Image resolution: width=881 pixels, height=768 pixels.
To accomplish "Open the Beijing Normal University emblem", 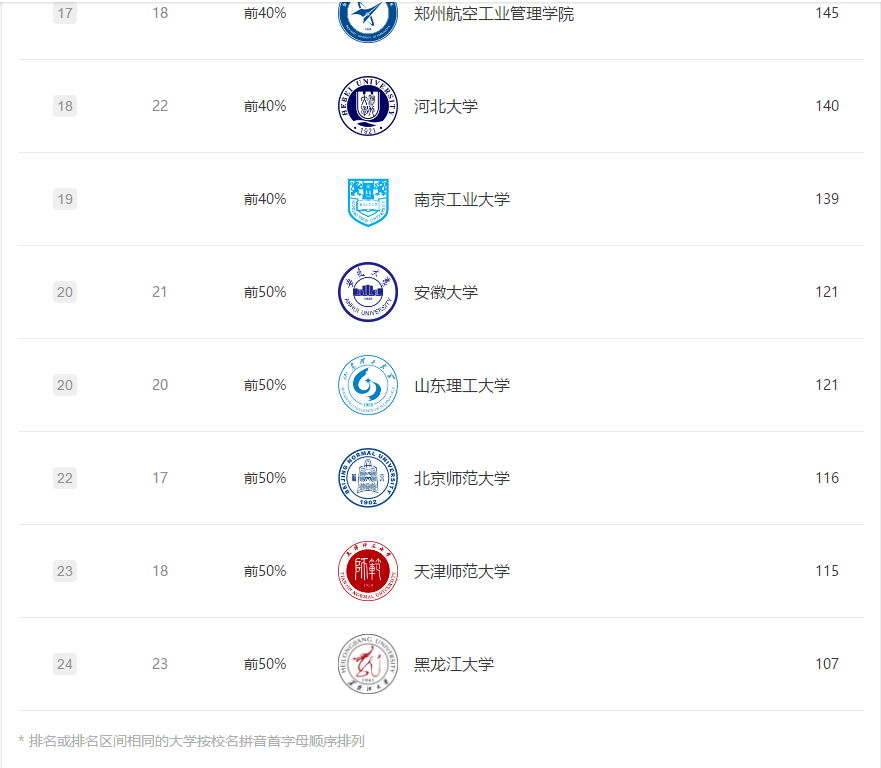I will pos(367,478).
